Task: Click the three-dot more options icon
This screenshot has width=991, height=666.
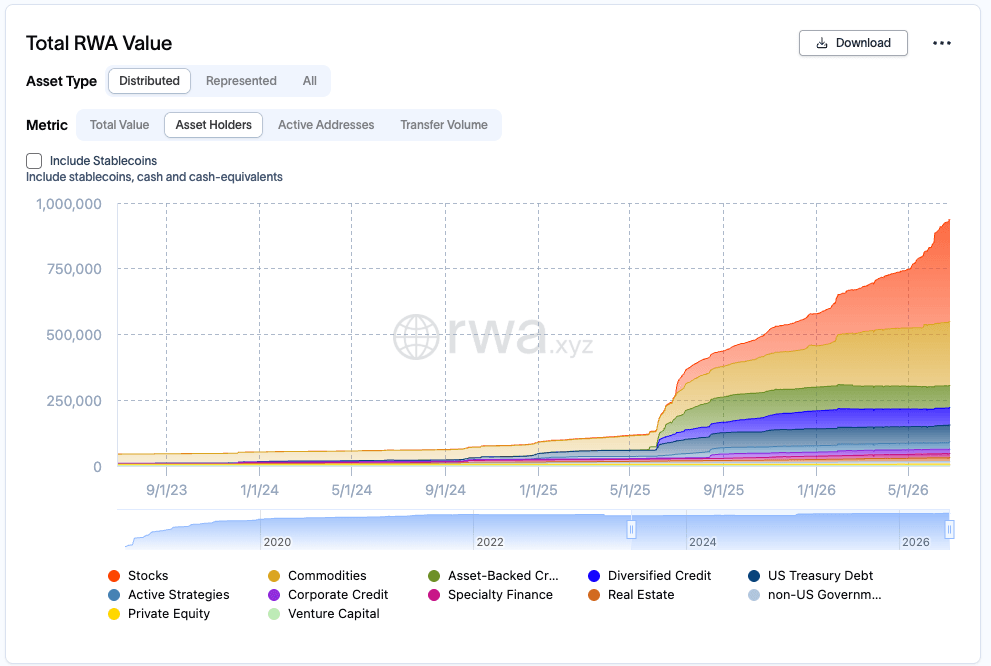Action: click(941, 43)
